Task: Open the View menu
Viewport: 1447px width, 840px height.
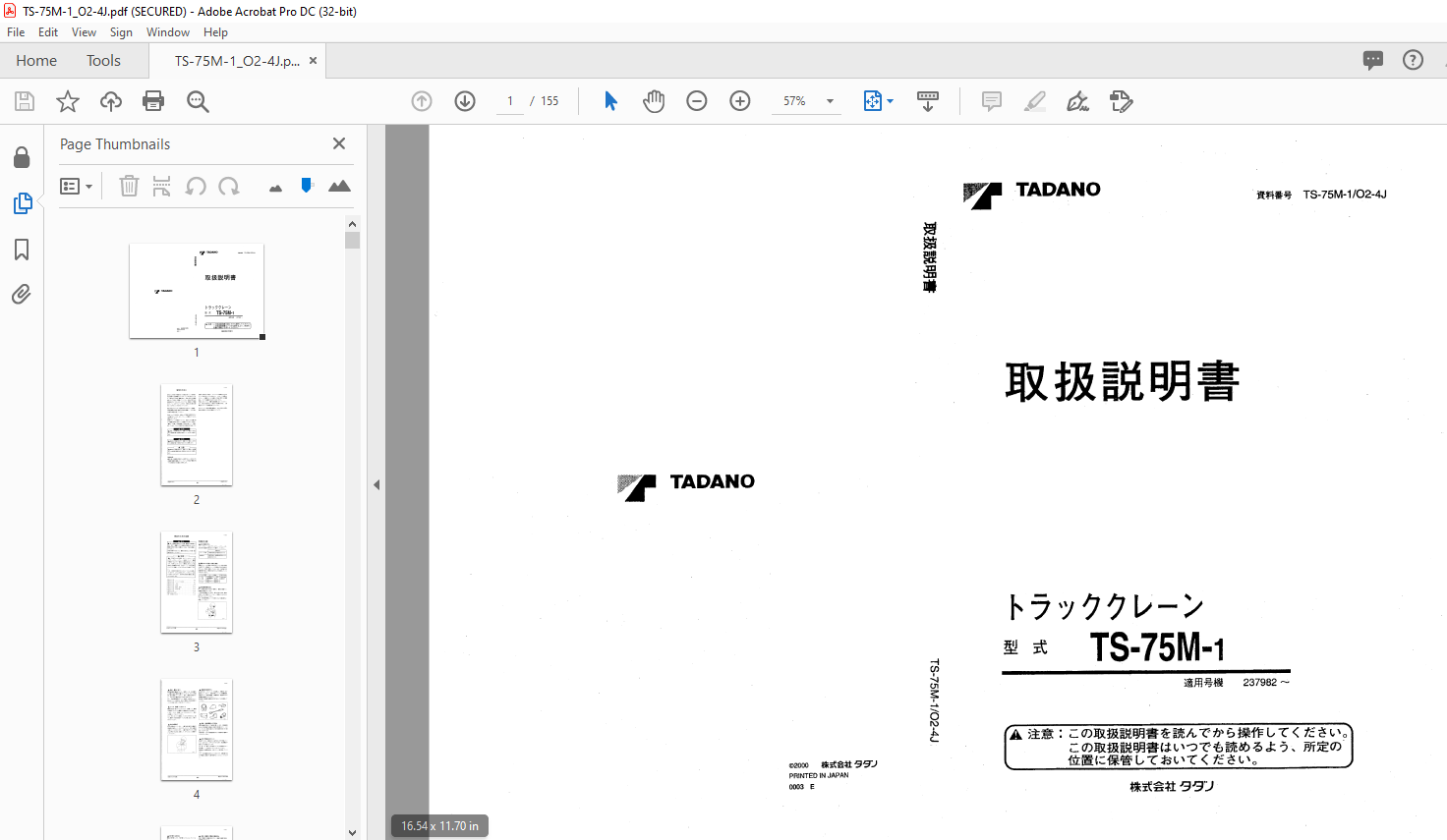Action: (x=84, y=32)
